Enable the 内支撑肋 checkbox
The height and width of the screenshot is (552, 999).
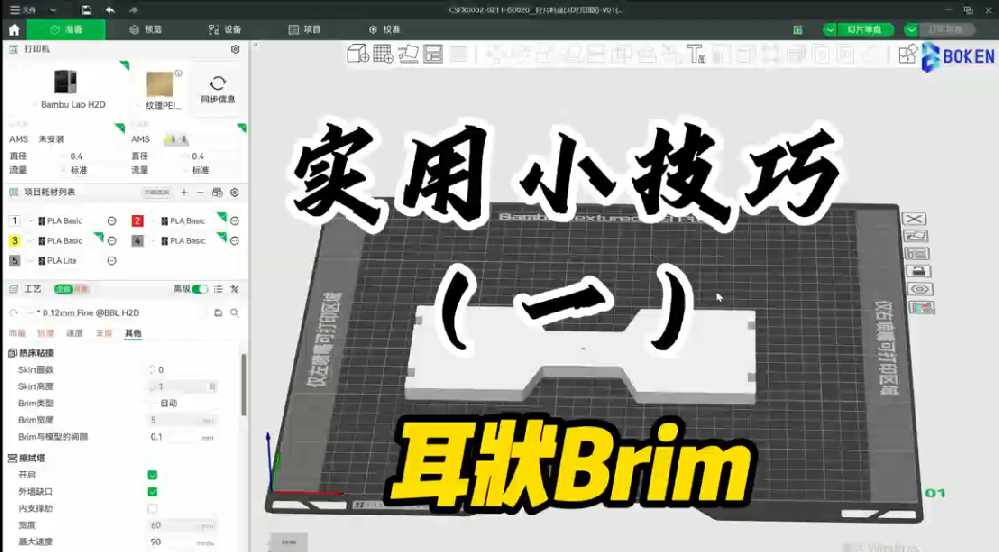click(x=152, y=508)
